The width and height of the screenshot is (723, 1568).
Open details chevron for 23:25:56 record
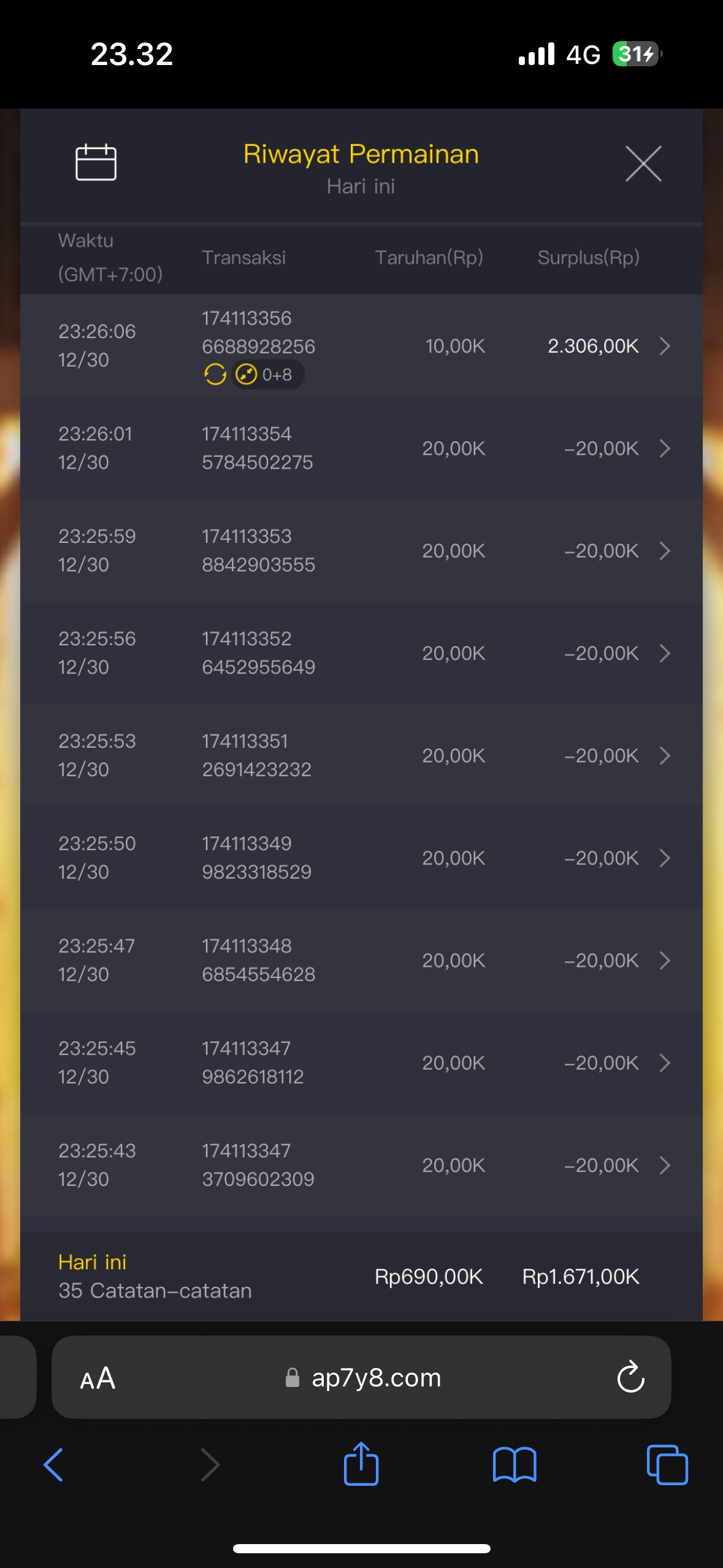pos(665,653)
